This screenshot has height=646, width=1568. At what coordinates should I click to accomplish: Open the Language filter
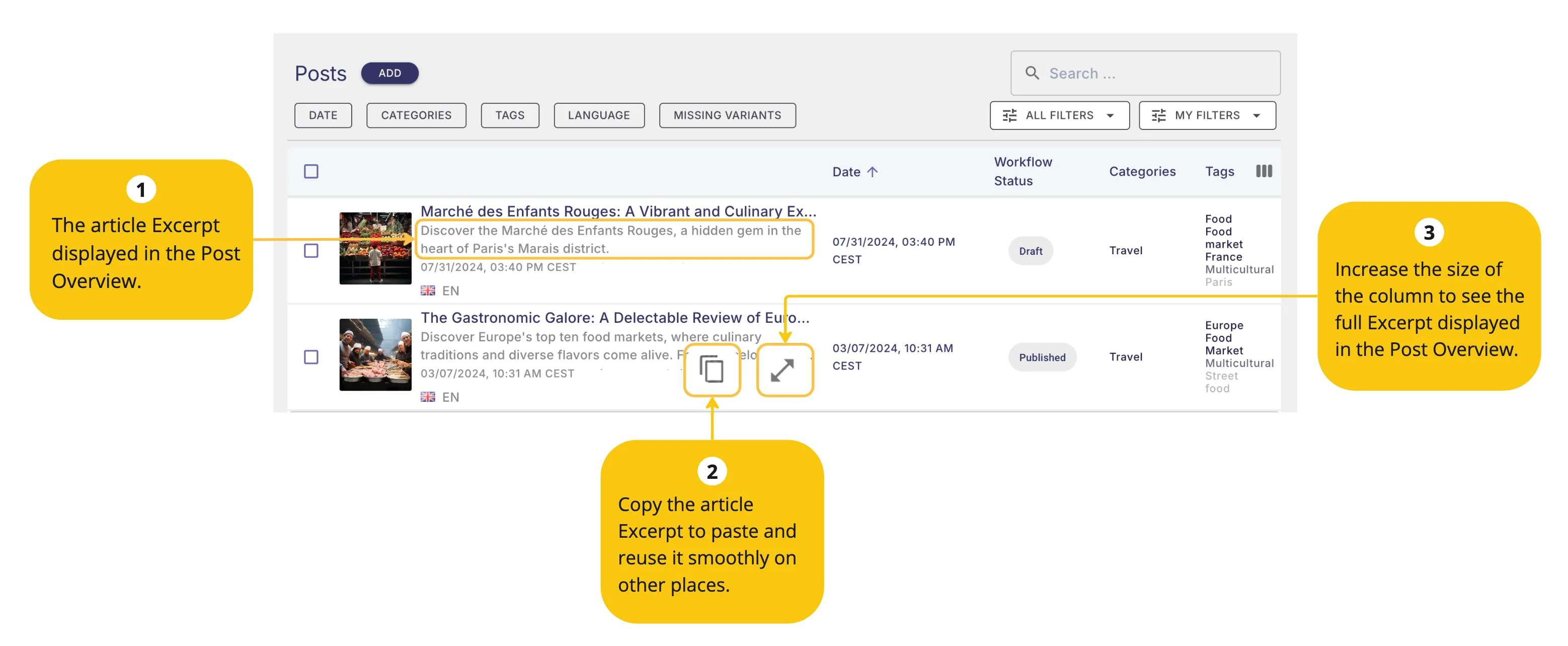click(599, 115)
